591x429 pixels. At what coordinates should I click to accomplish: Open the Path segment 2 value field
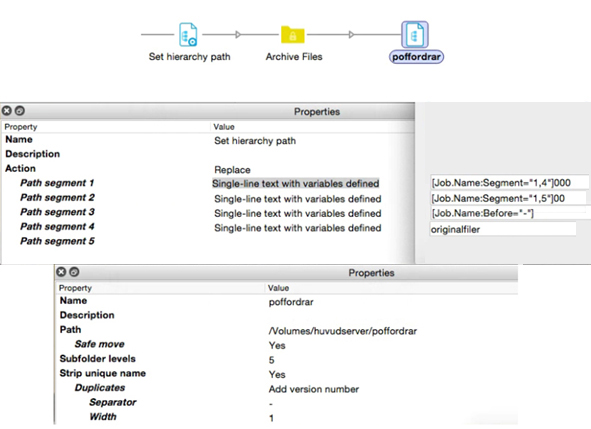[x=298, y=199]
